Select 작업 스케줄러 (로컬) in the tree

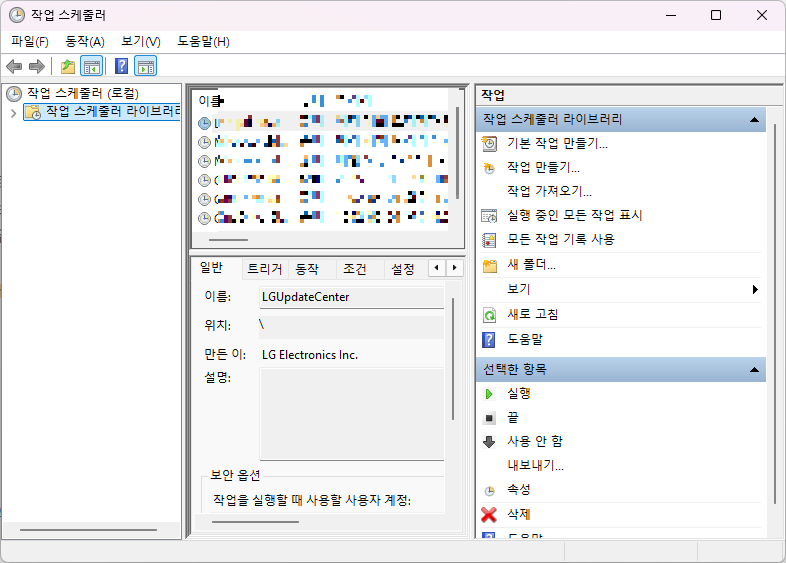coord(82,93)
